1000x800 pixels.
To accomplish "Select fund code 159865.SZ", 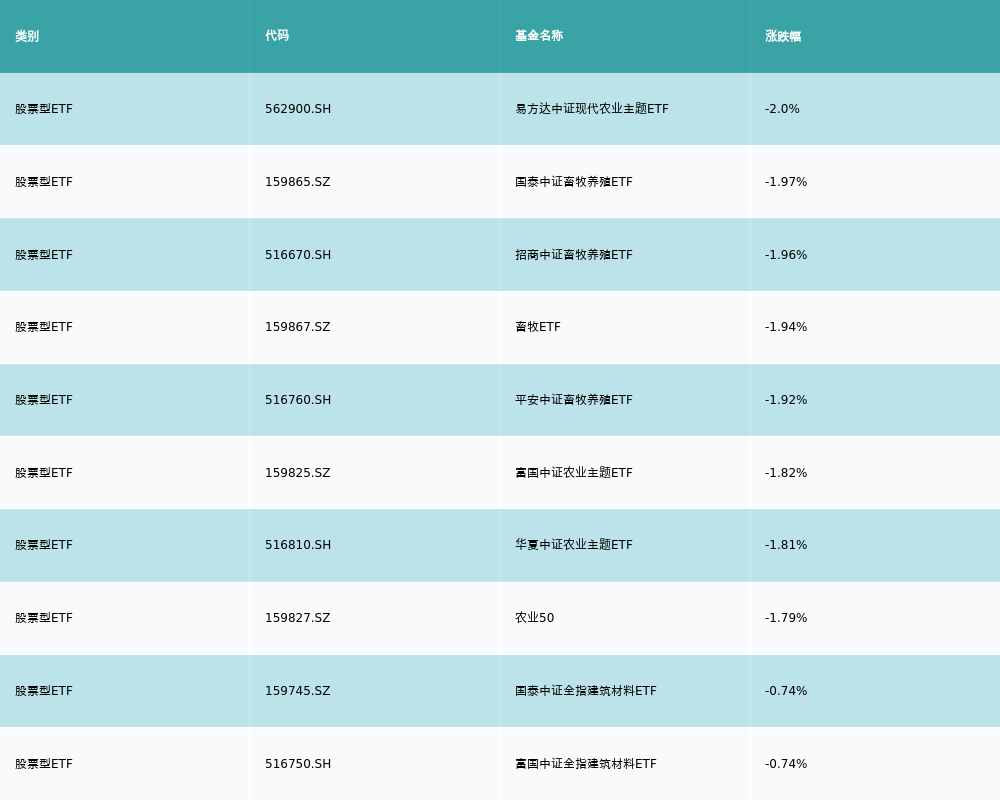I will [297, 182].
